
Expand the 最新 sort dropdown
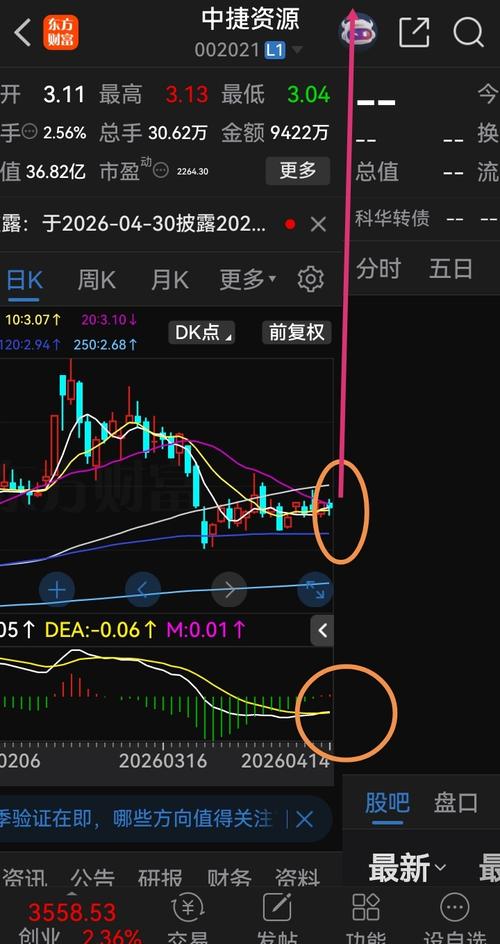click(407, 868)
